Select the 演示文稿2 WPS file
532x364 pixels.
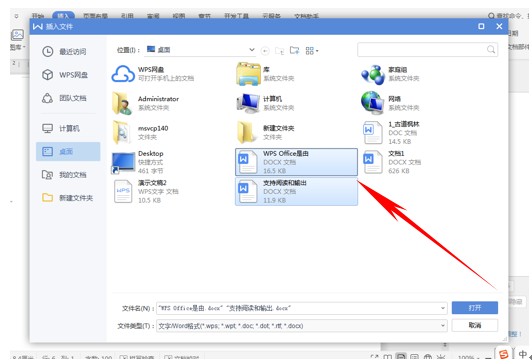146,191
